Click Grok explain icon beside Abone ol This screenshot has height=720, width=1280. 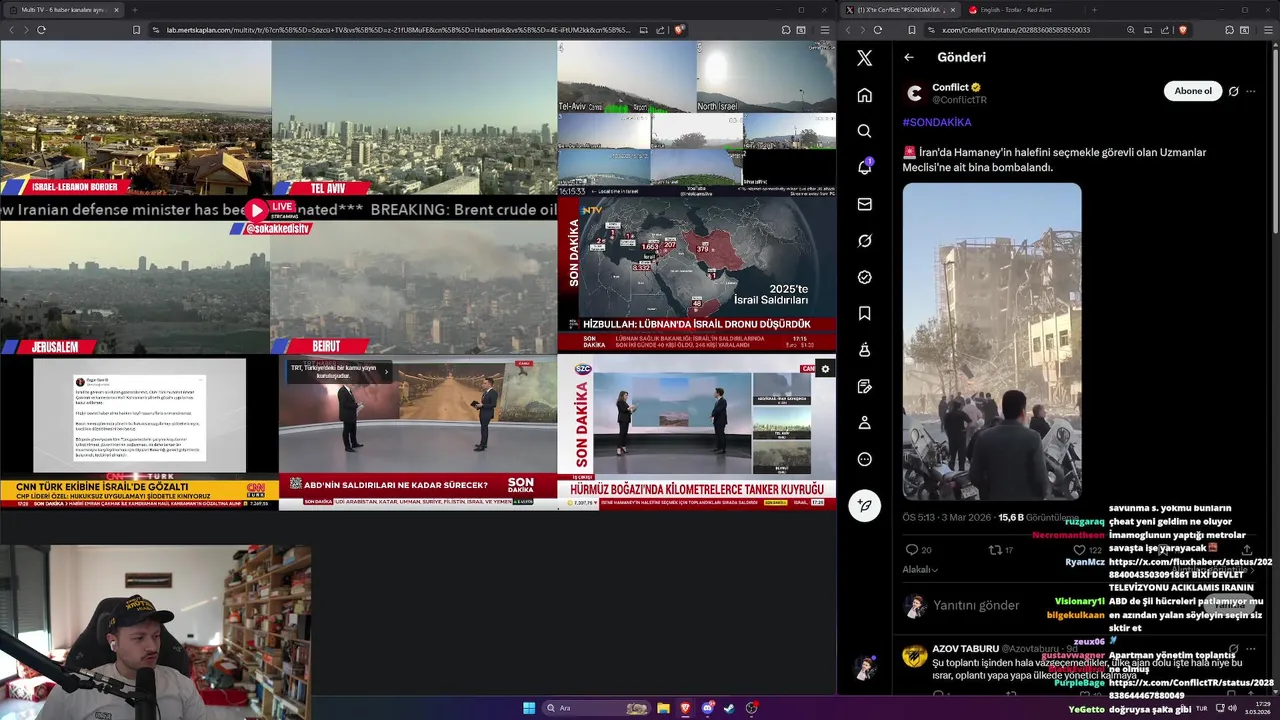coord(1233,91)
